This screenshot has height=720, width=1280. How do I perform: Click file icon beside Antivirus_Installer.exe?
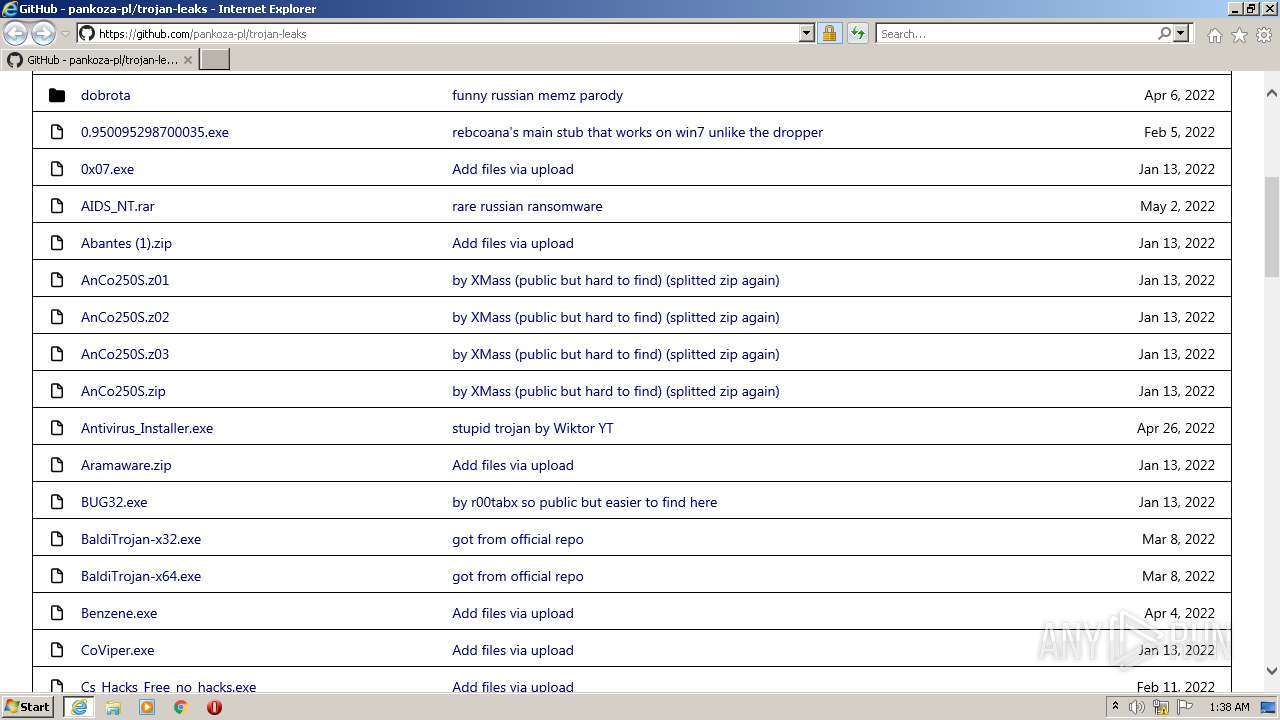point(57,428)
